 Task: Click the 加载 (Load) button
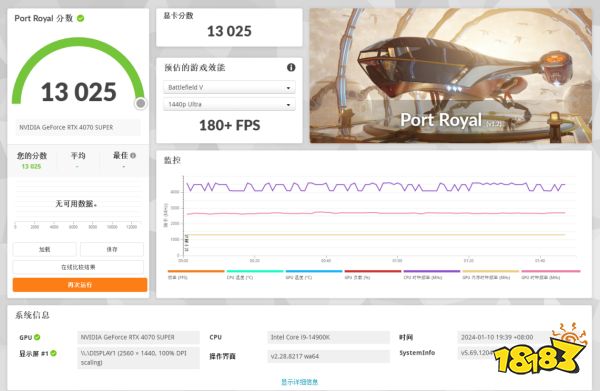point(45,249)
